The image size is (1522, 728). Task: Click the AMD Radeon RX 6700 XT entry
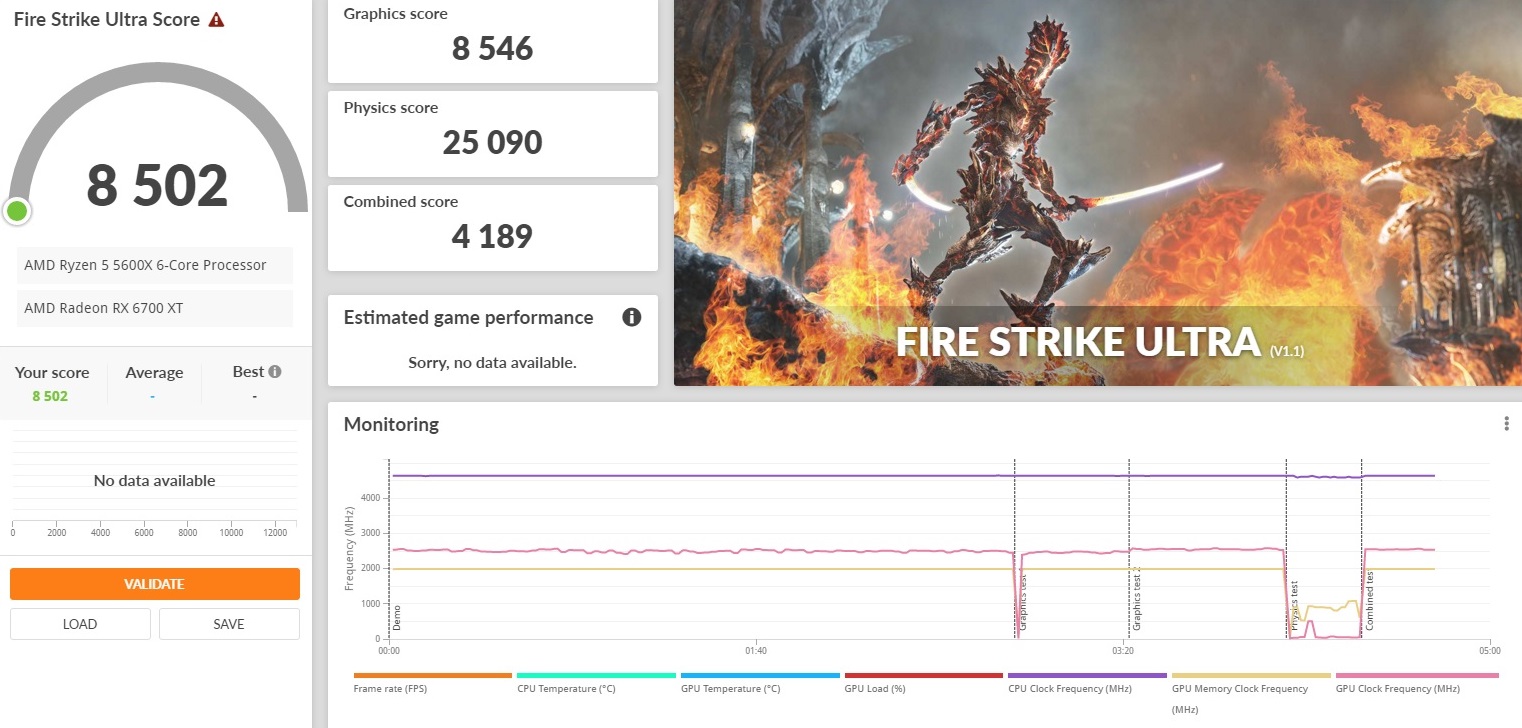(155, 308)
